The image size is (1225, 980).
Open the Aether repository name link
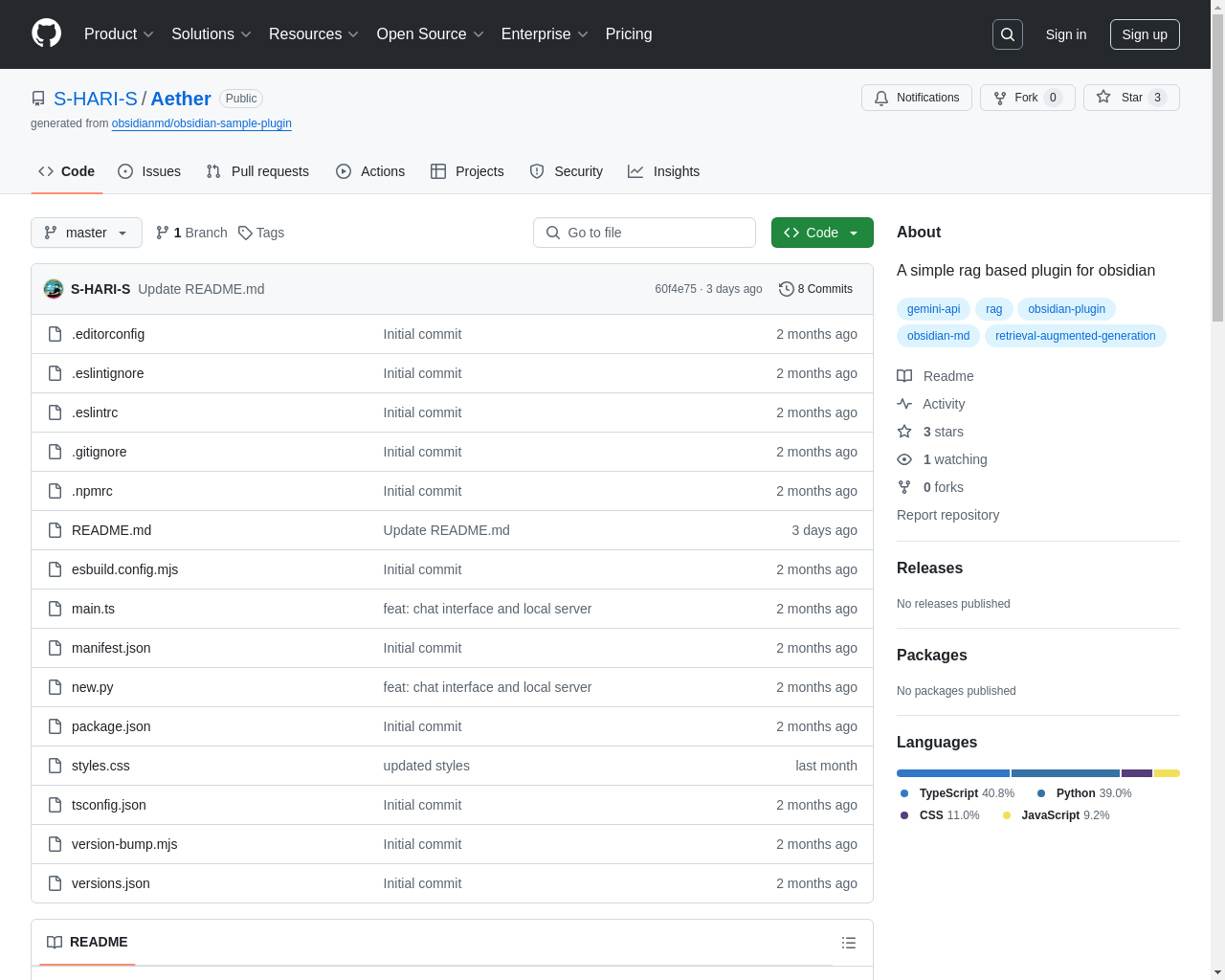(181, 99)
